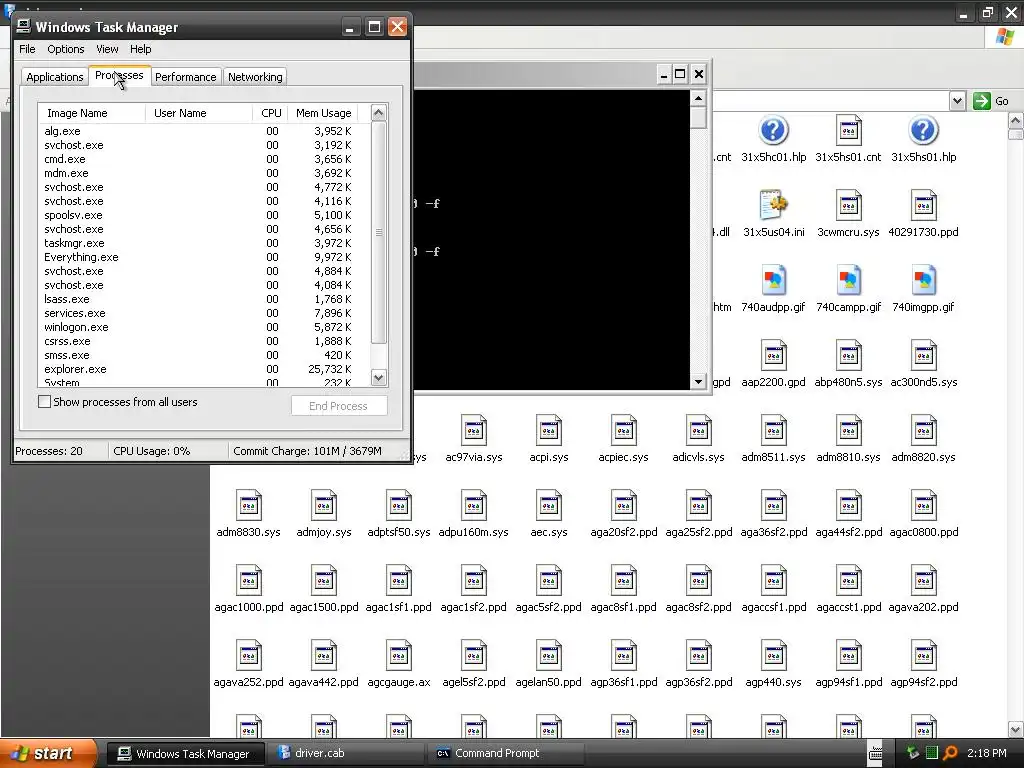
Task: Open the Help menu in Task Manager
Action: [x=140, y=49]
